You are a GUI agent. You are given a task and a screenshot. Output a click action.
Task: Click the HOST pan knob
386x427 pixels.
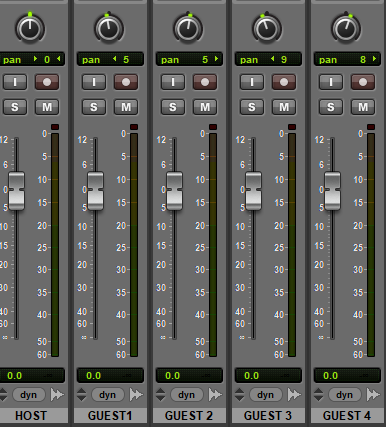[x=30, y=29]
